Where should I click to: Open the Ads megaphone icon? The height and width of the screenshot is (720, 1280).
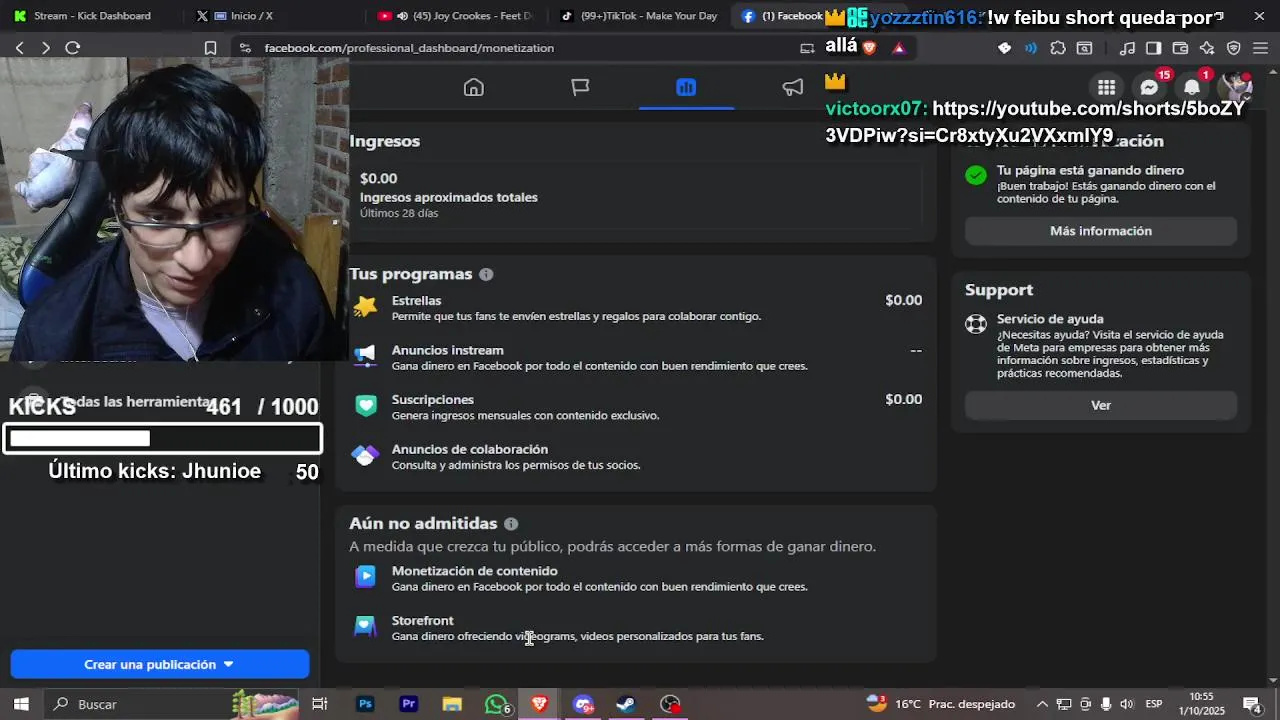(792, 87)
